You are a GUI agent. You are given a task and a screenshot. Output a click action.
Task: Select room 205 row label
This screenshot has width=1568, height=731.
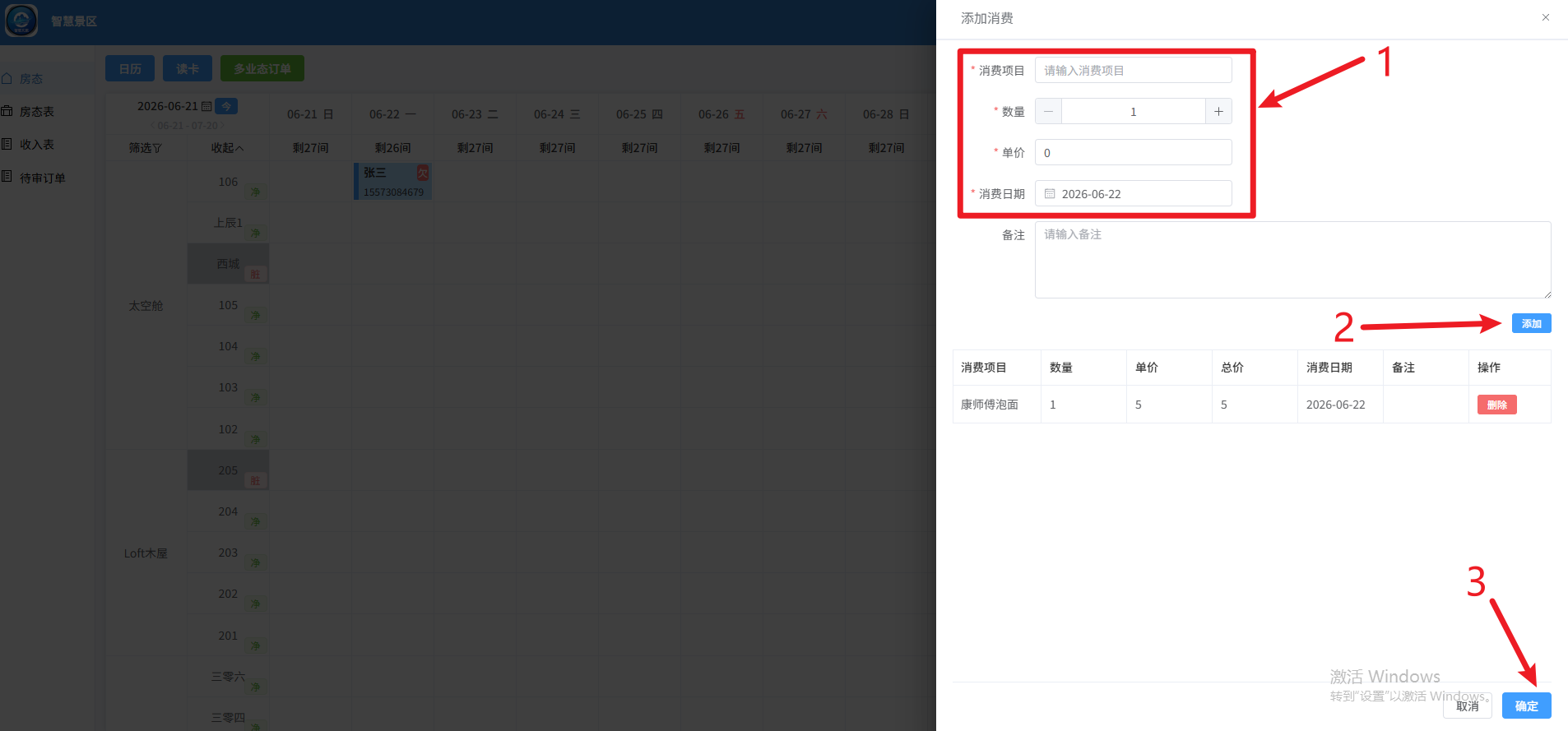point(228,470)
